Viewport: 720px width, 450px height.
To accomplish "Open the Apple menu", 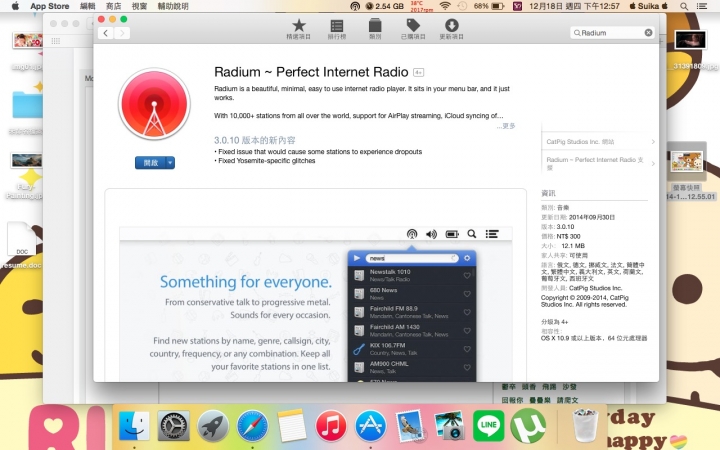I will point(15,6).
